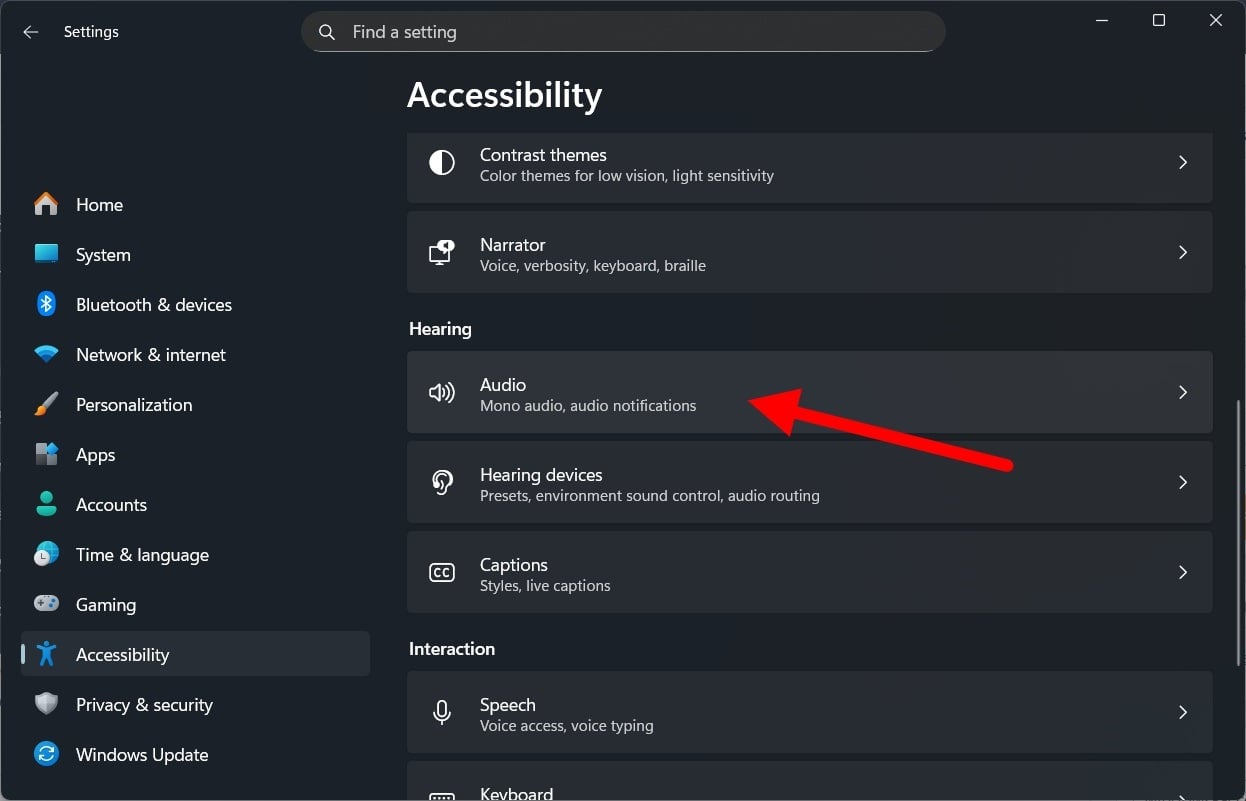Viewport: 1246px width, 801px height.
Task: Click 'Voice, verbosity, keyboard, braille' description
Action: pyautogui.click(x=593, y=266)
